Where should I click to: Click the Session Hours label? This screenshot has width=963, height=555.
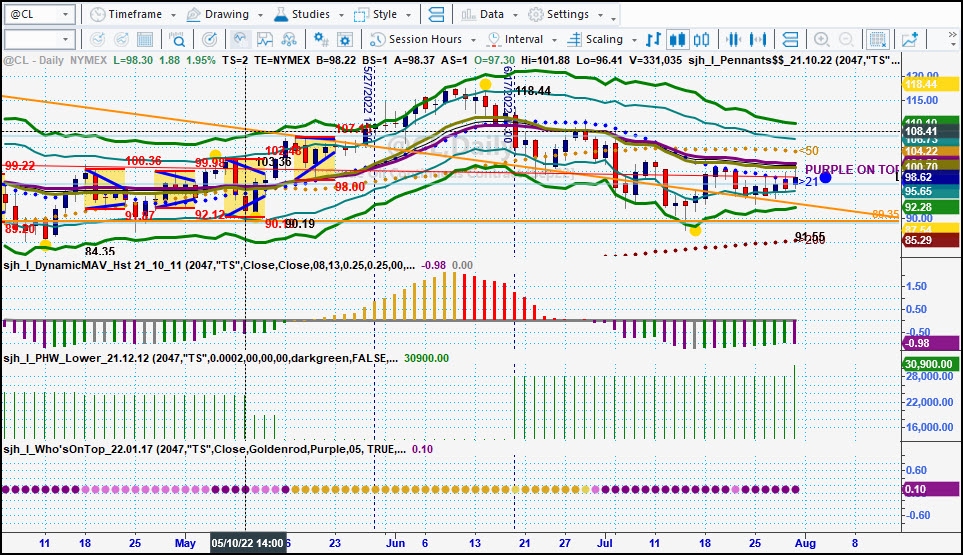tap(425, 39)
